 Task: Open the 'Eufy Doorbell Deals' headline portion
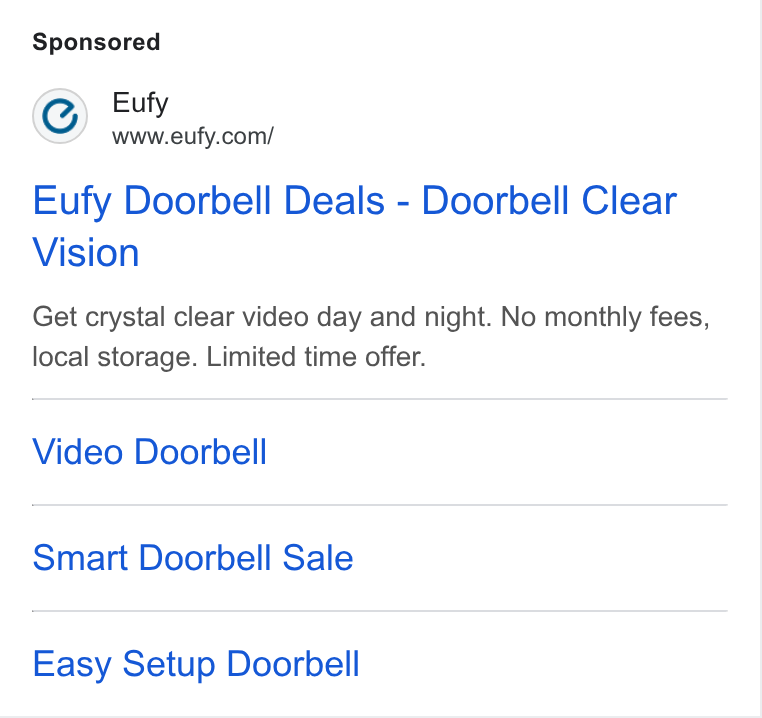[208, 201]
